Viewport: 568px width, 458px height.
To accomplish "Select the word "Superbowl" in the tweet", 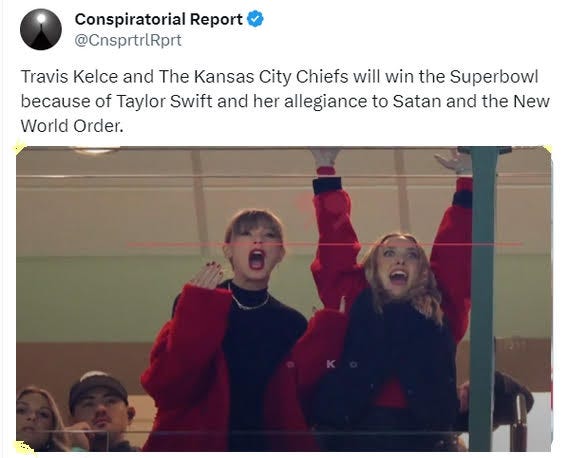I will (494, 76).
